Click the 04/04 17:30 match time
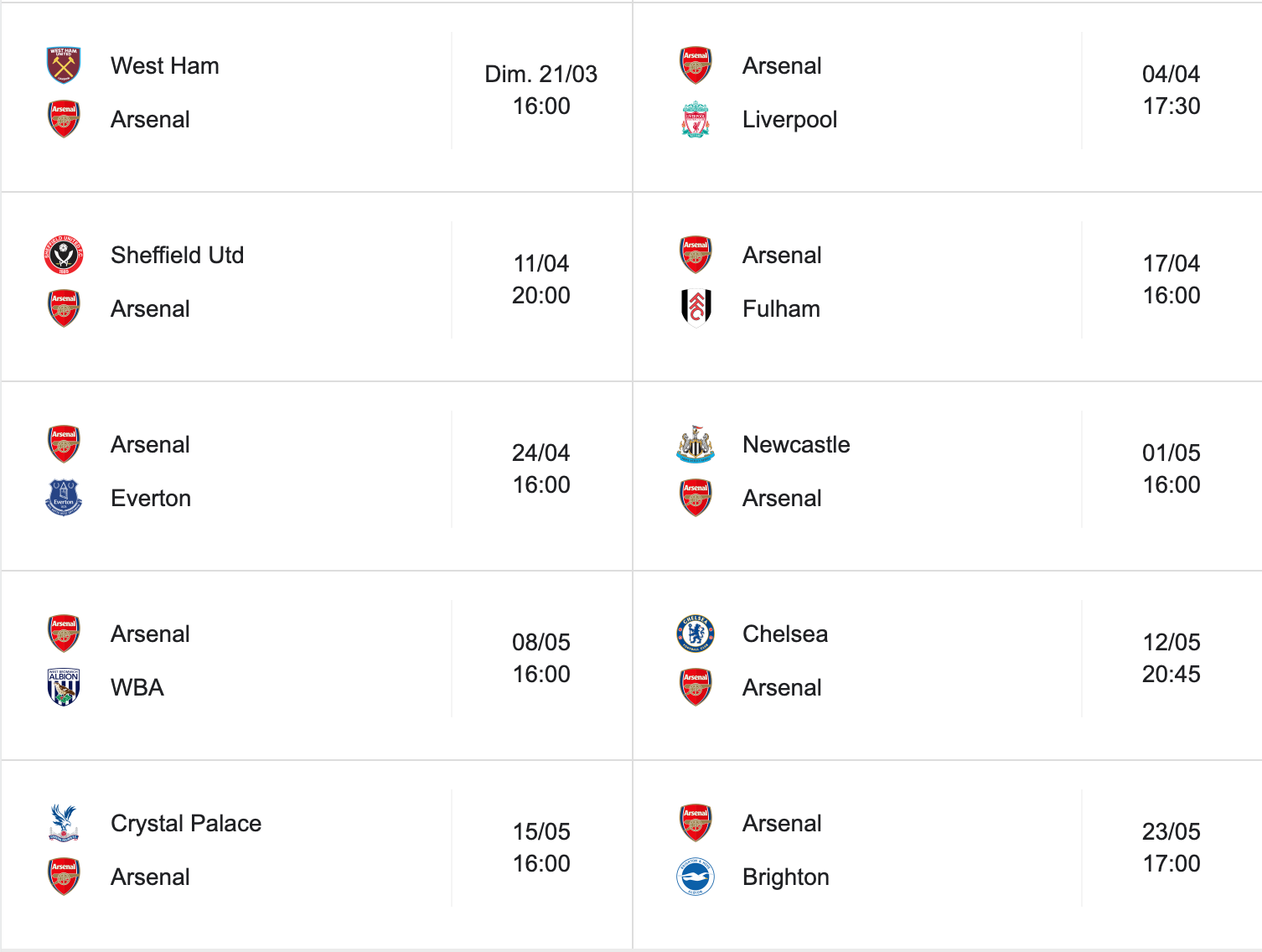Viewport: 1262px width, 952px height. tap(1171, 91)
